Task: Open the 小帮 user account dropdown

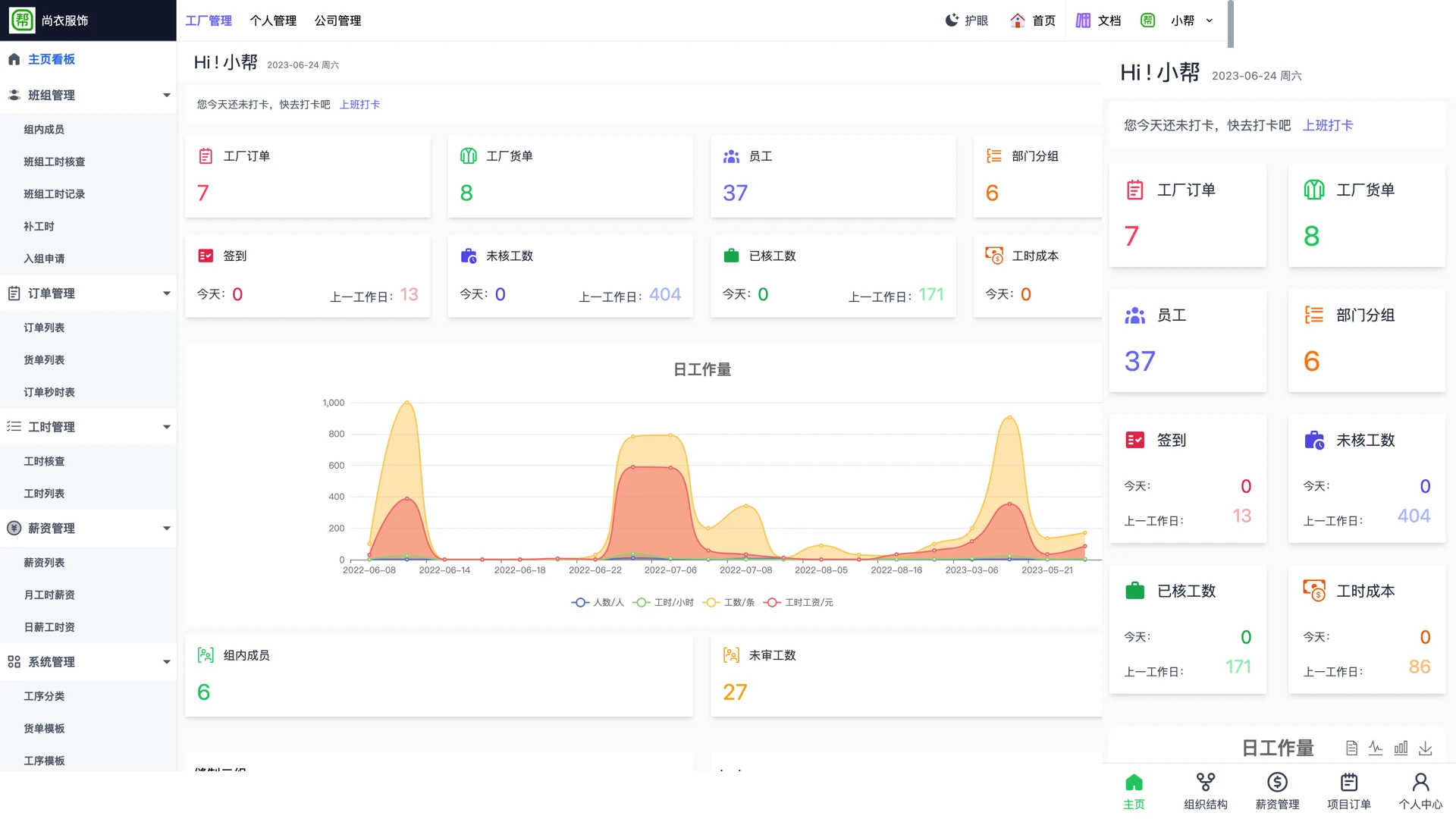Action: click(x=1189, y=20)
